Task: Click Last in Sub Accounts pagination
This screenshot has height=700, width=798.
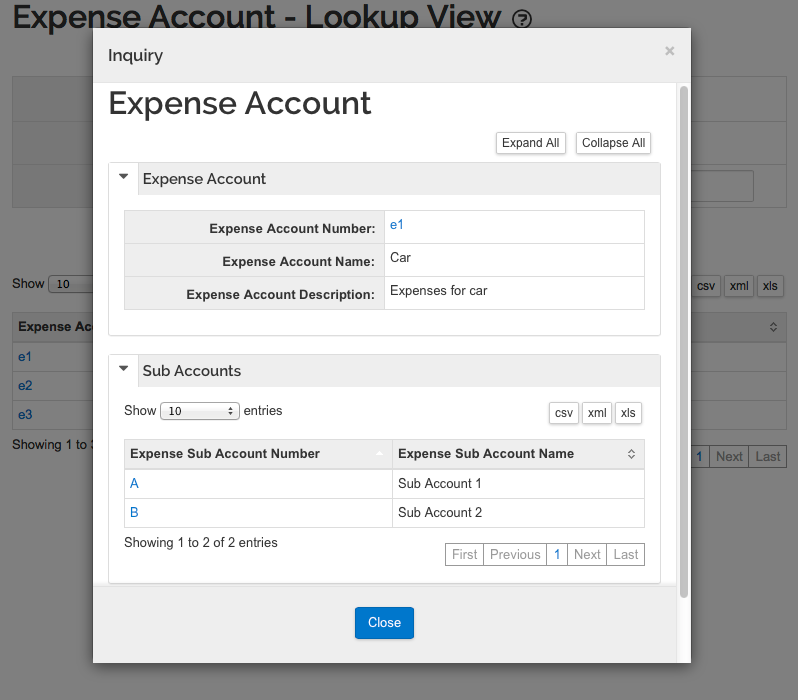Action: point(625,554)
